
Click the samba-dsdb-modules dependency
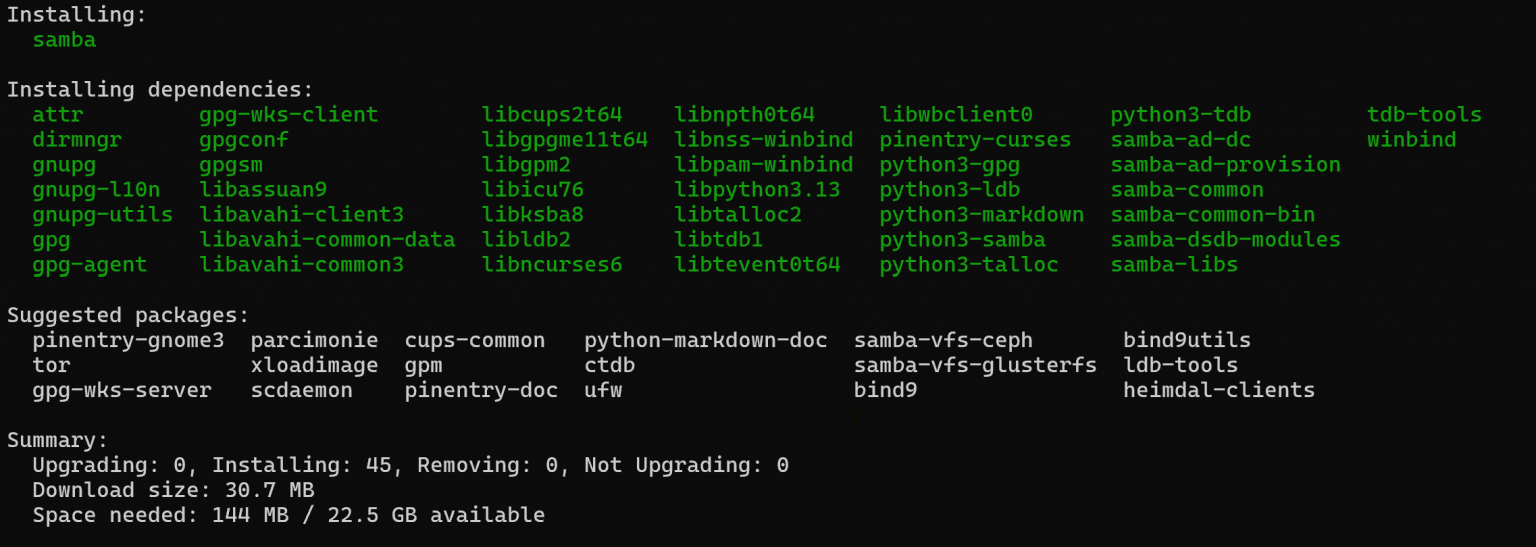[x=1225, y=240]
